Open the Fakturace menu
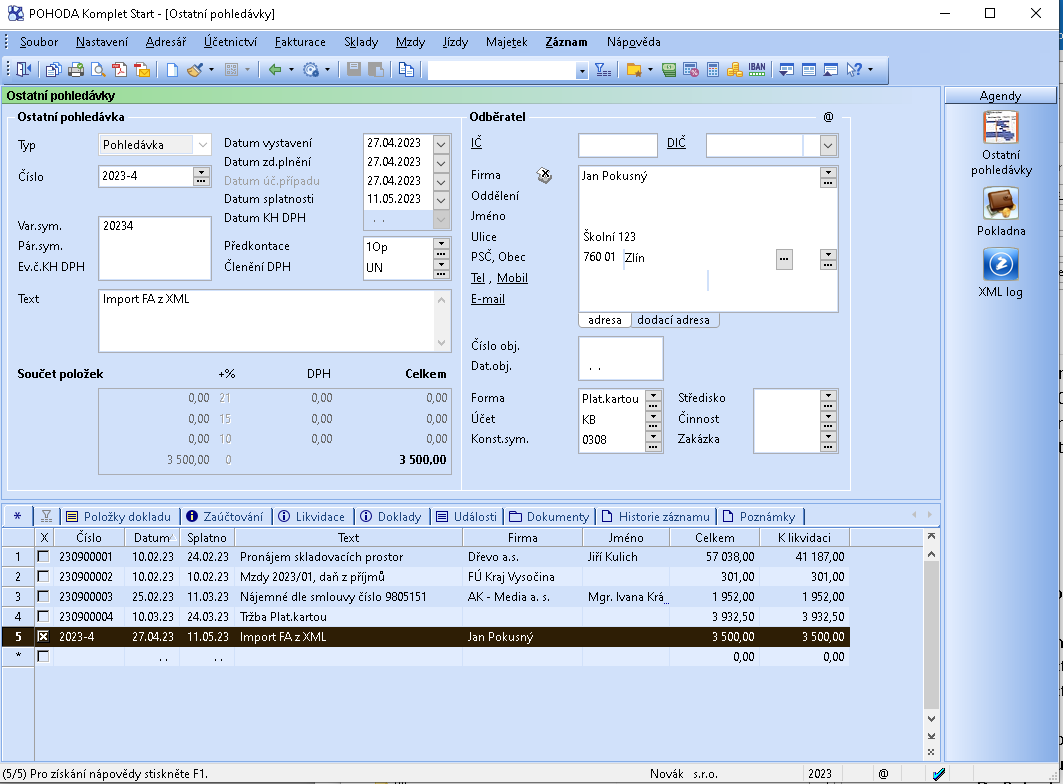This screenshot has height=784, width=1063. pos(300,42)
